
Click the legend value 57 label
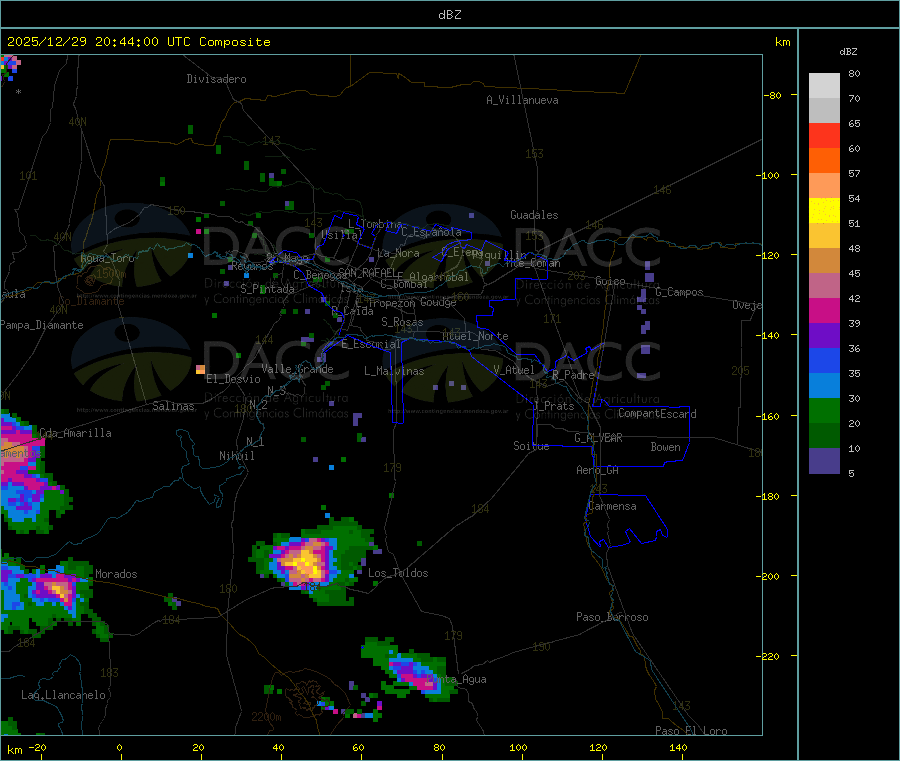coord(854,173)
